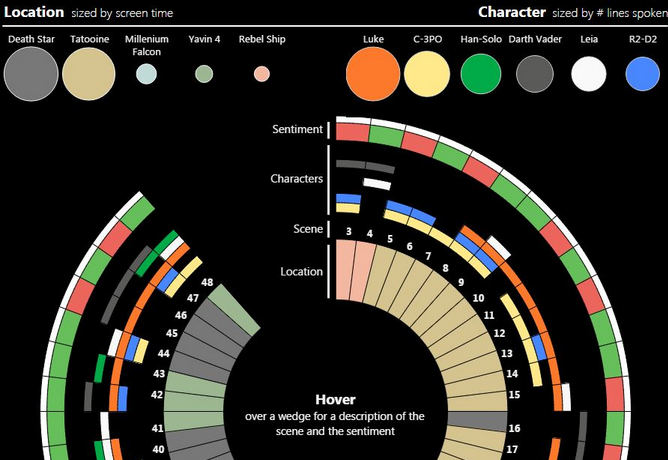The width and height of the screenshot is (668, 460).
Task: Select Leia's white character circle
Action: coord(589,74)
